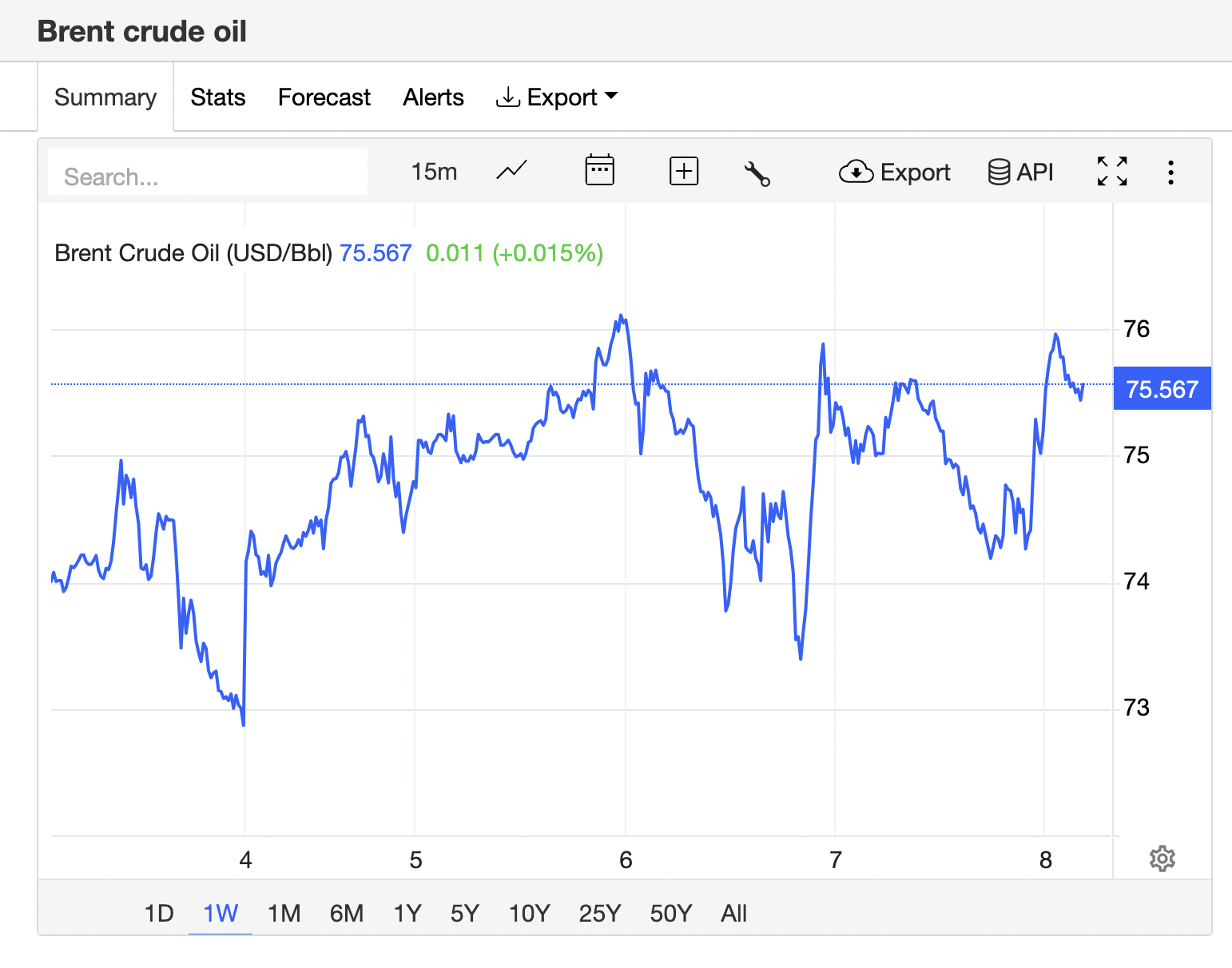Click the cloud Export button in chart toolbar
The height and width of the screenshot is (968, 1232).
point(895,172)
